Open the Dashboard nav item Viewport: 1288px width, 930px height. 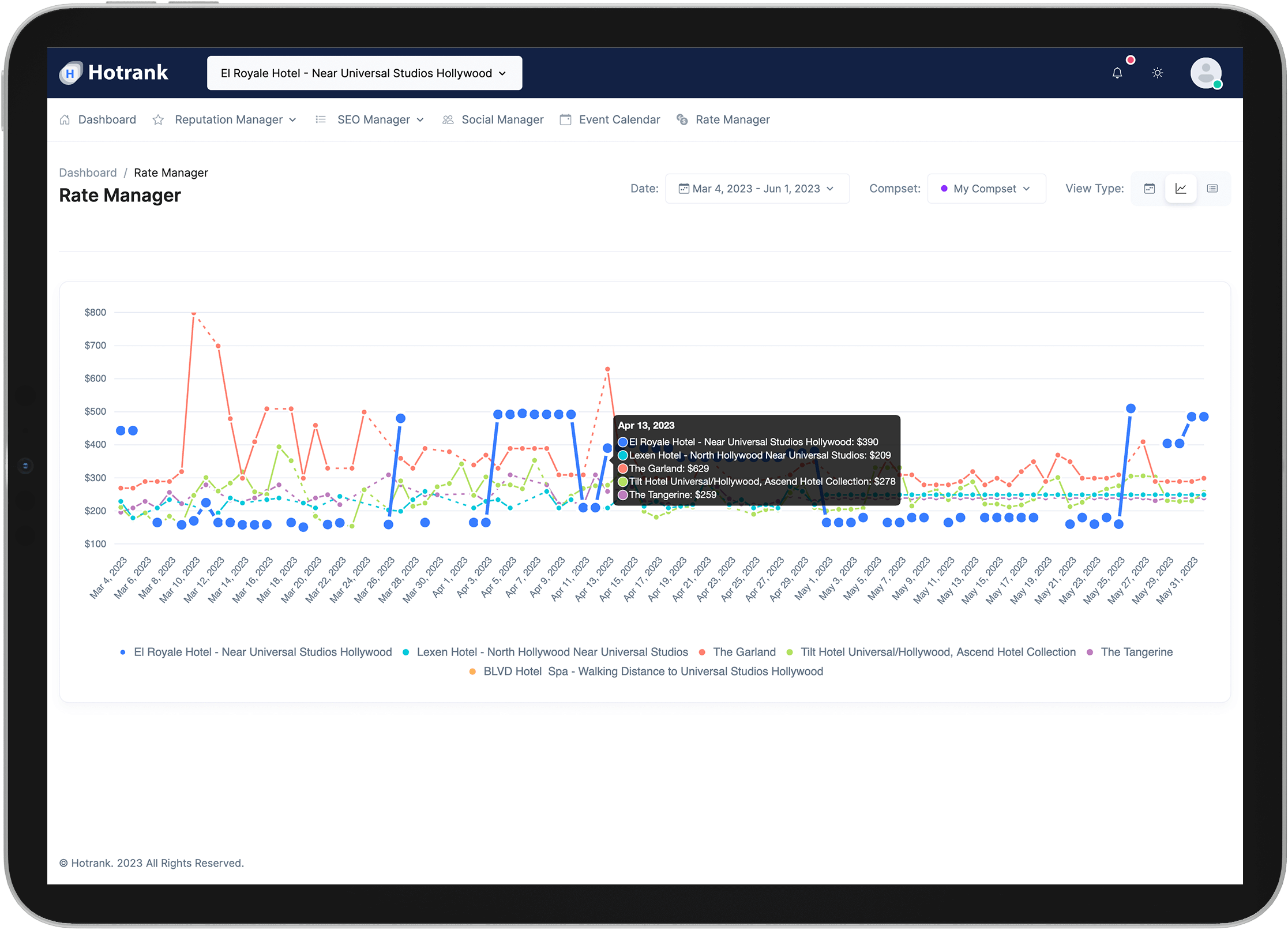107,119
